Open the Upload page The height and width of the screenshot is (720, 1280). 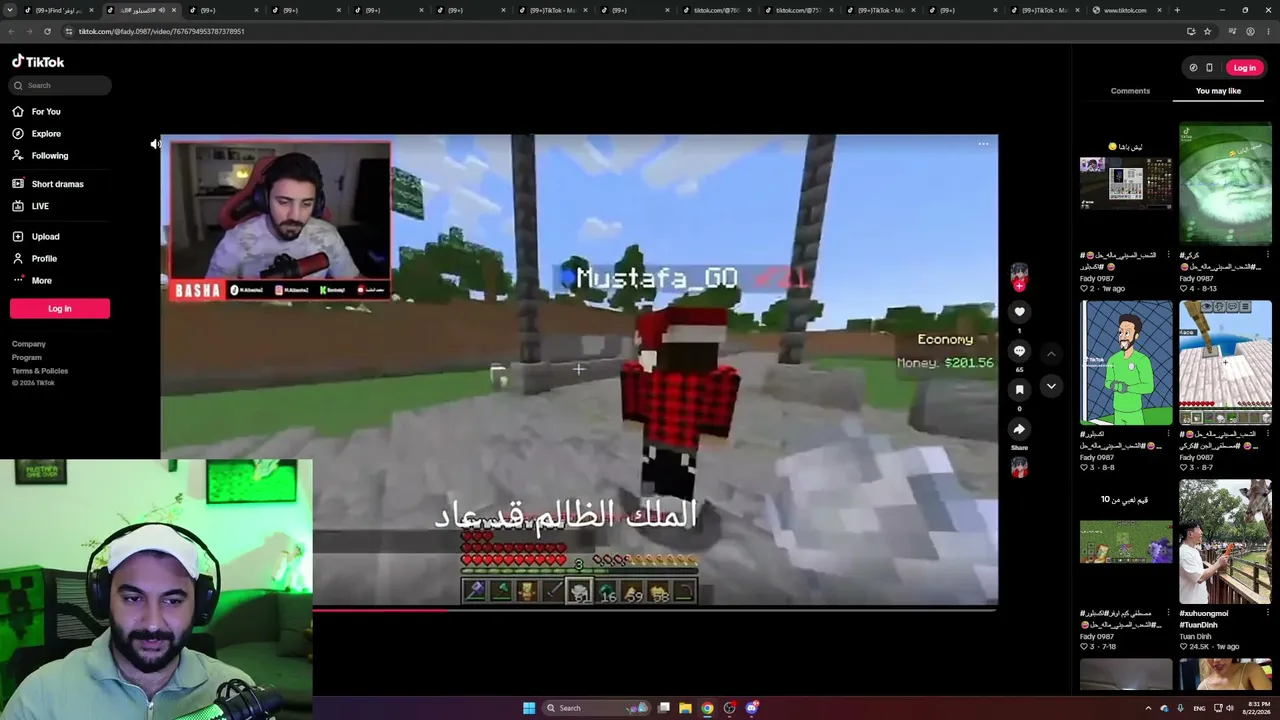(x=36, y=237)
